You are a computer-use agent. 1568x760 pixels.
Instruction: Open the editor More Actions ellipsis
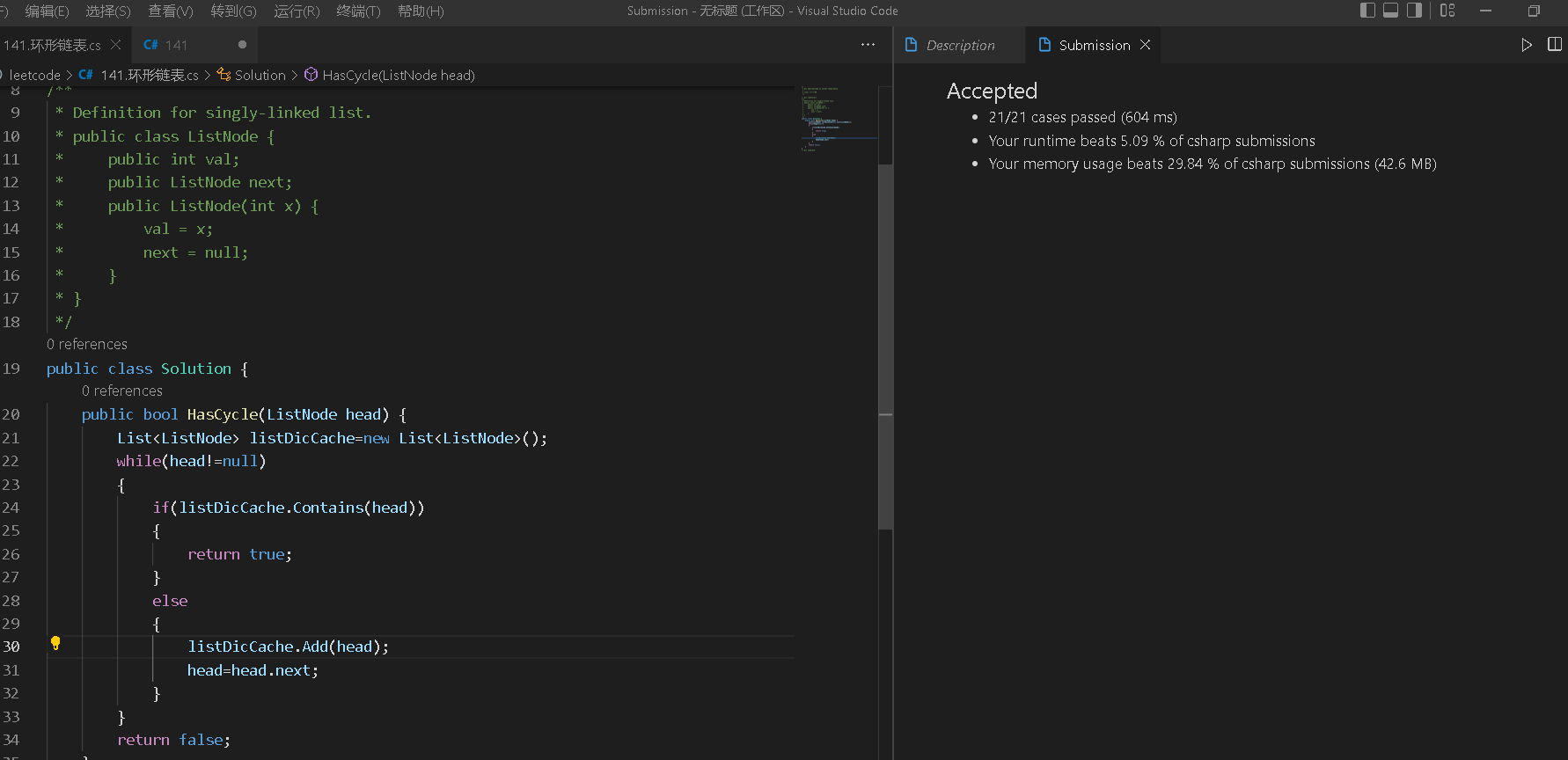click(868, 45)
